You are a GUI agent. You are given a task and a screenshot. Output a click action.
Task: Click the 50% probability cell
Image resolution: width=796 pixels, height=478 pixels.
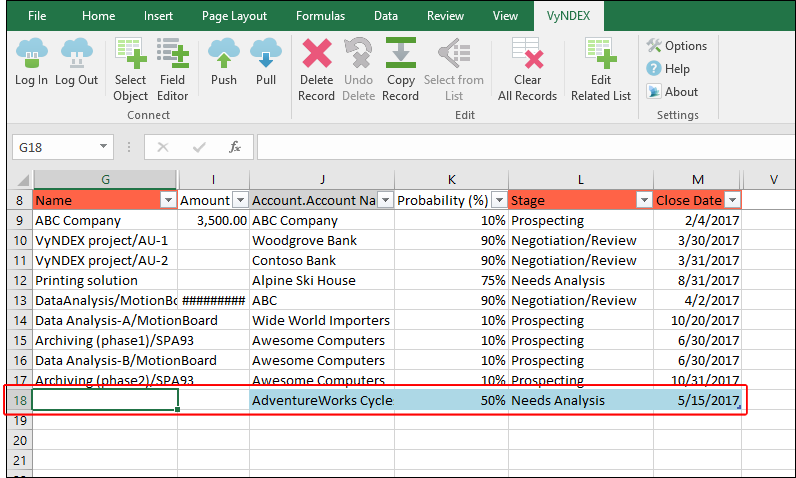point(451,400)
